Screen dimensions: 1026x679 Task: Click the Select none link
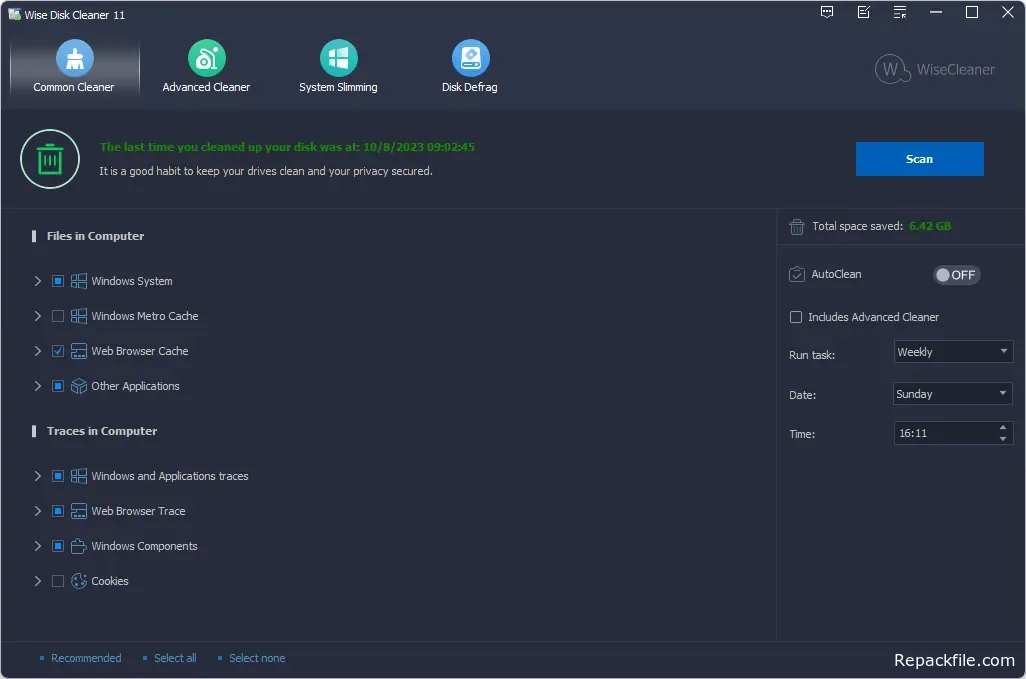click(256, 658)
